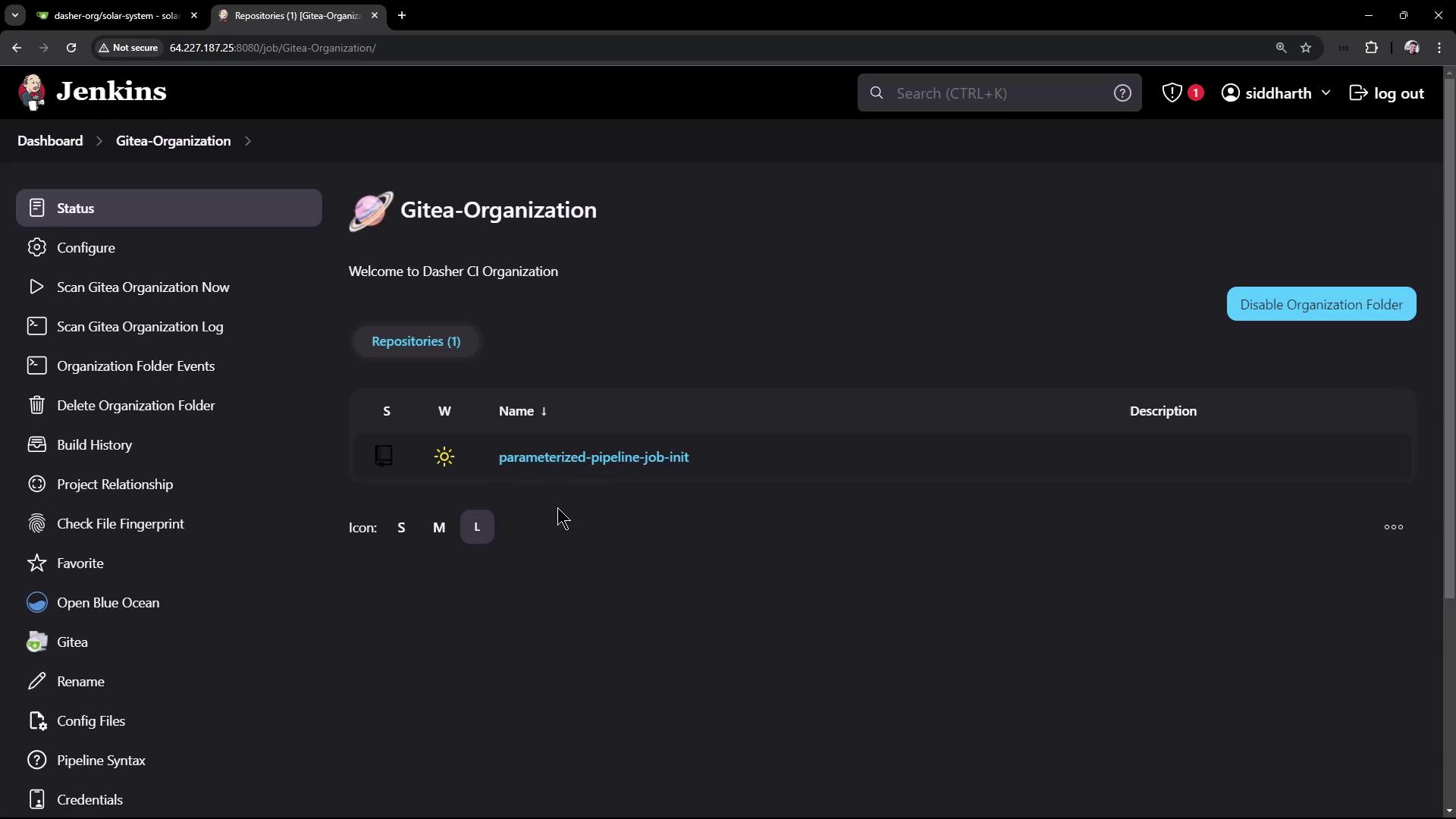Open Check File Fingerprint
Viewport: 1456px width, 819px height.
point(120,524)
